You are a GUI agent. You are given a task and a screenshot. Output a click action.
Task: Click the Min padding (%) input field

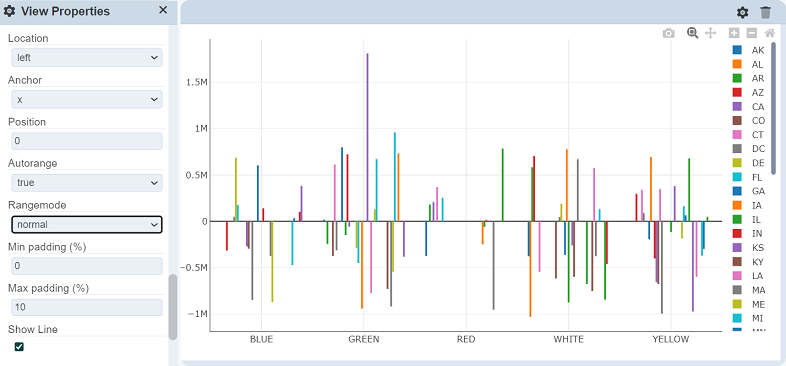pos(87,266)
